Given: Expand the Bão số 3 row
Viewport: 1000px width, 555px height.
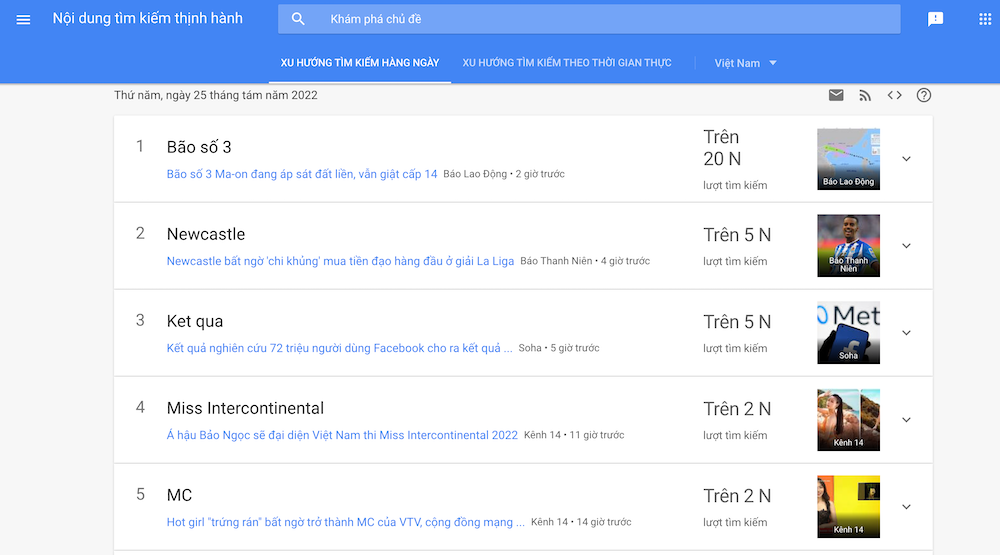Looking at the screenshot, I should point(906,159).
